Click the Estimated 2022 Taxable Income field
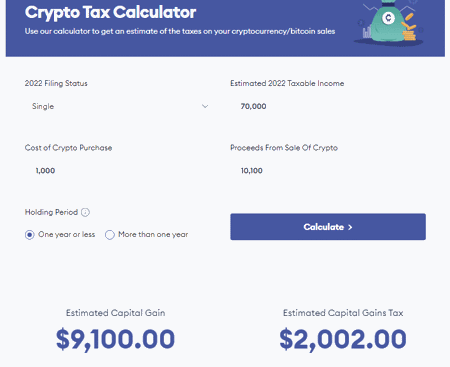Screen dimensions: 450x367 coord(328,106)
